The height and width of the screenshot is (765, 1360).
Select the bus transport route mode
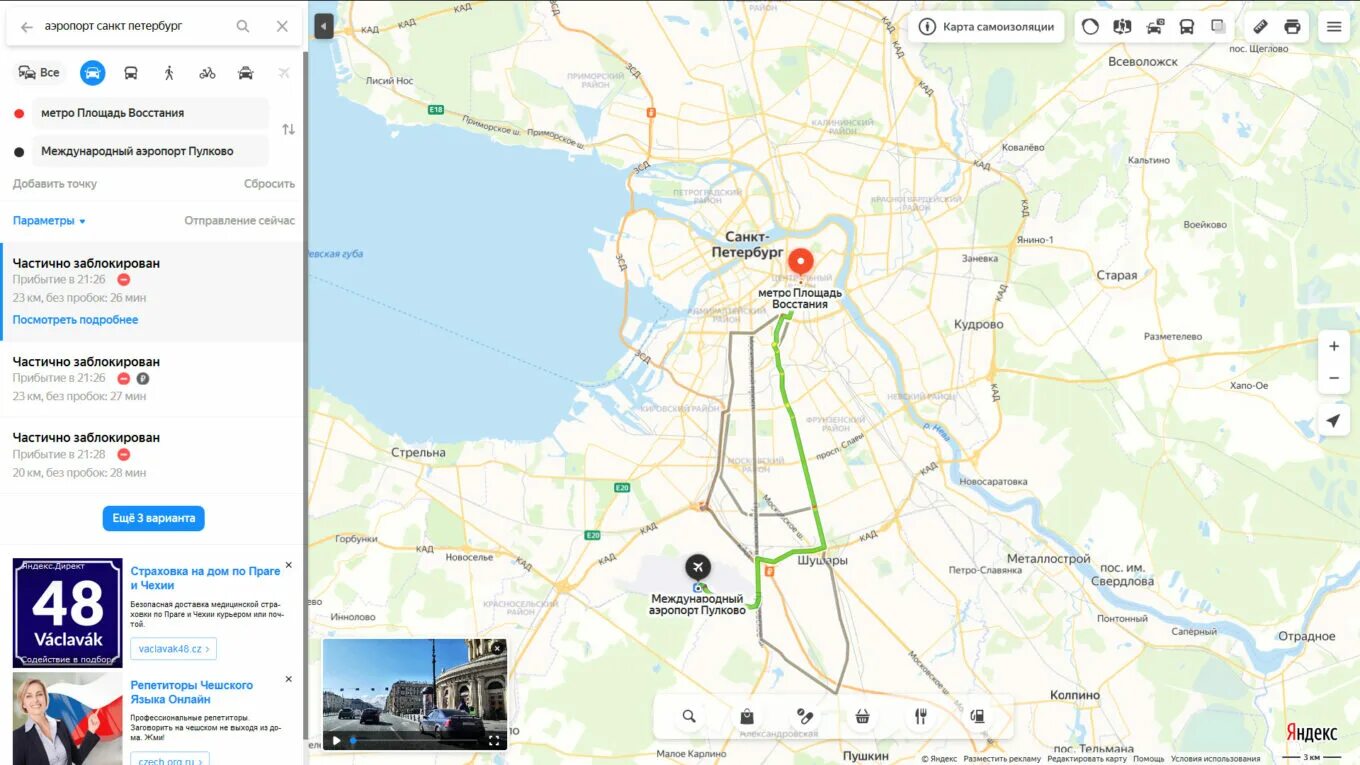click(131, 73)
